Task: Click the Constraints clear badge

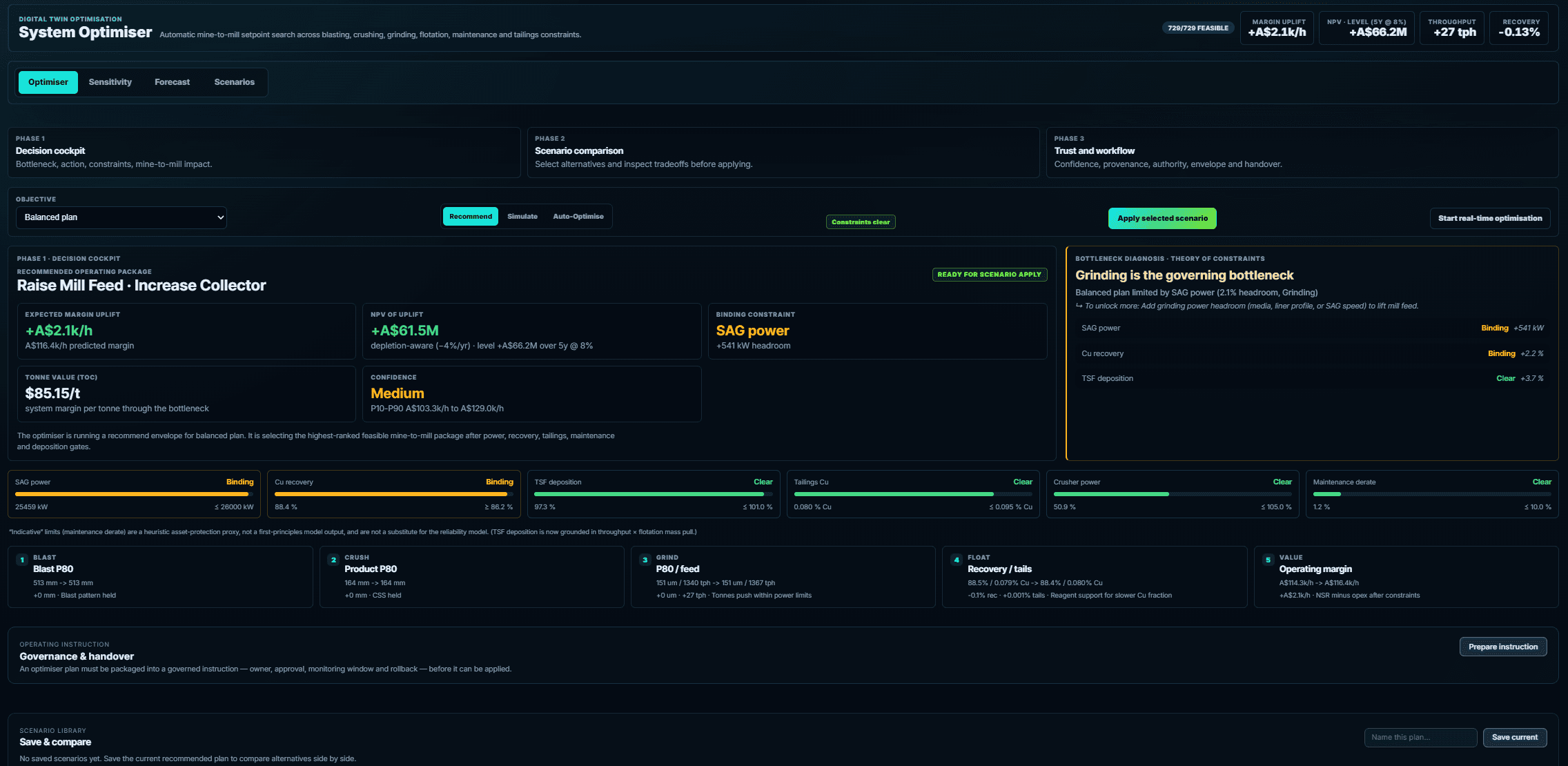Action: click(861, 222)
